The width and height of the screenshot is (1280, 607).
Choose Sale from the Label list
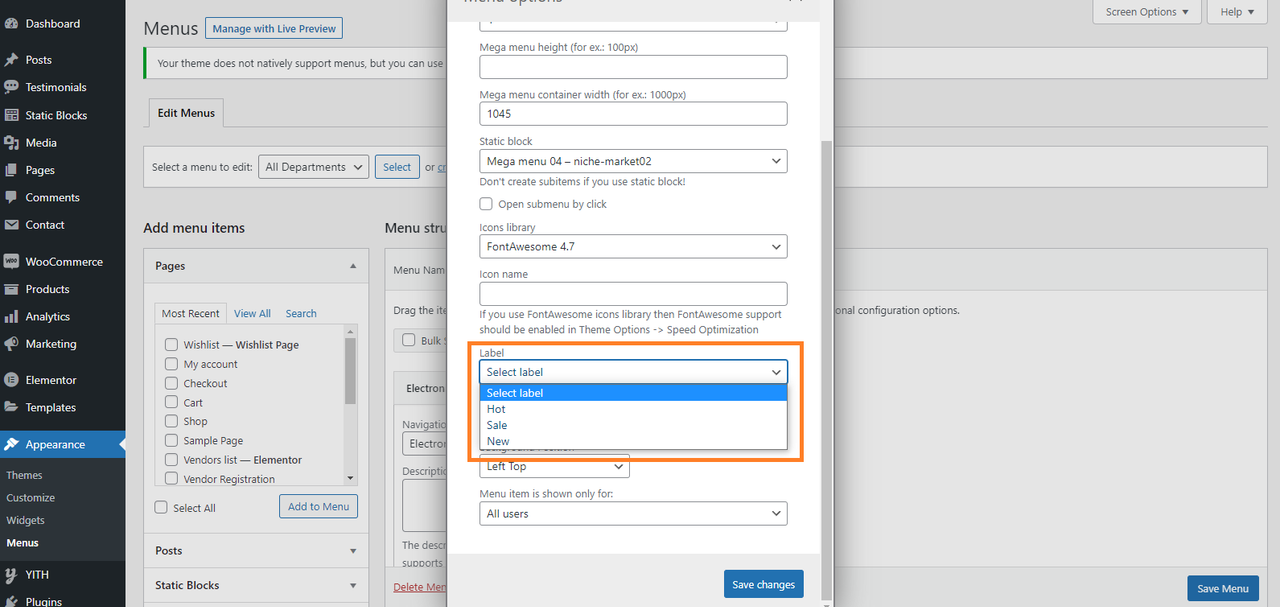[633, 425]
